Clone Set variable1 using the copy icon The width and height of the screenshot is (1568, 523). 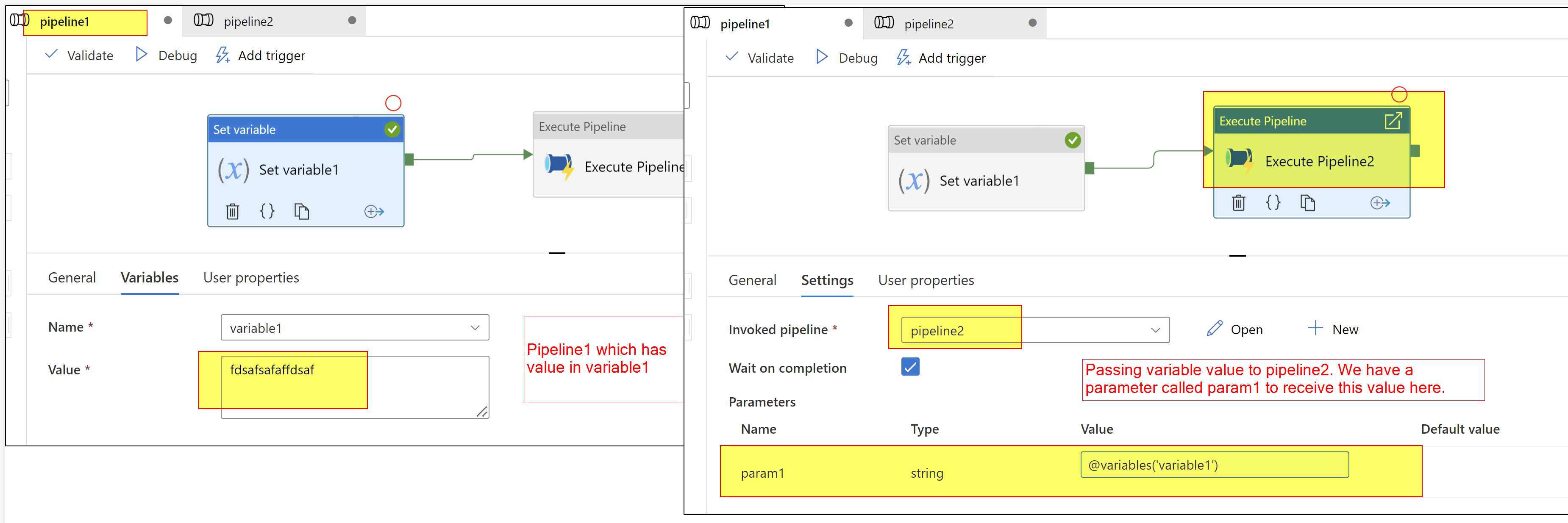coord(302,211)
